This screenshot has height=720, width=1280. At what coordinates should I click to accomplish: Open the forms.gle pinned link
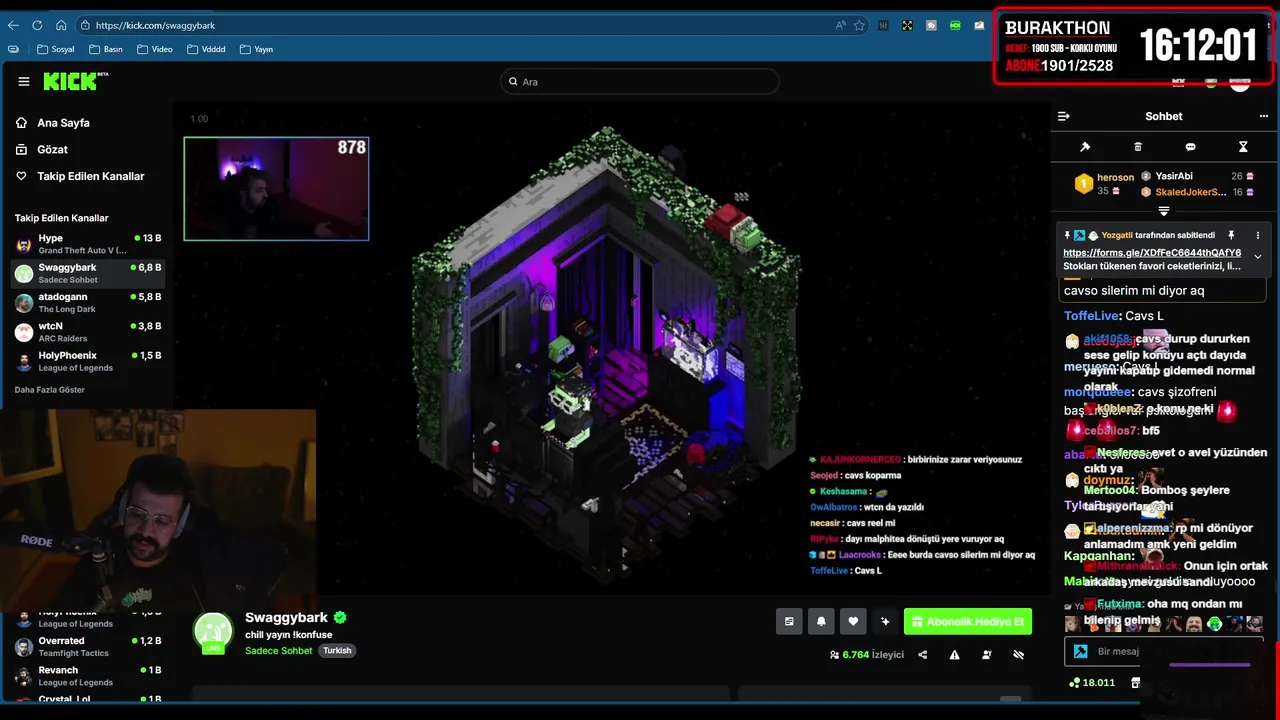(1152, 253)
